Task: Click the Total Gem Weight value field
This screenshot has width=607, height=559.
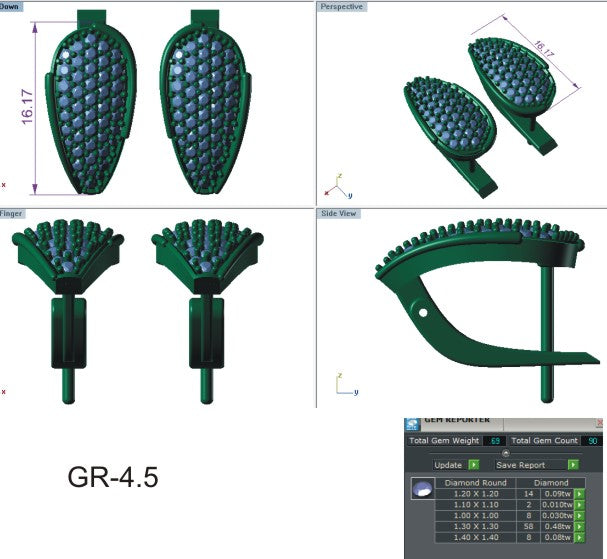Action: click(494, 441)
